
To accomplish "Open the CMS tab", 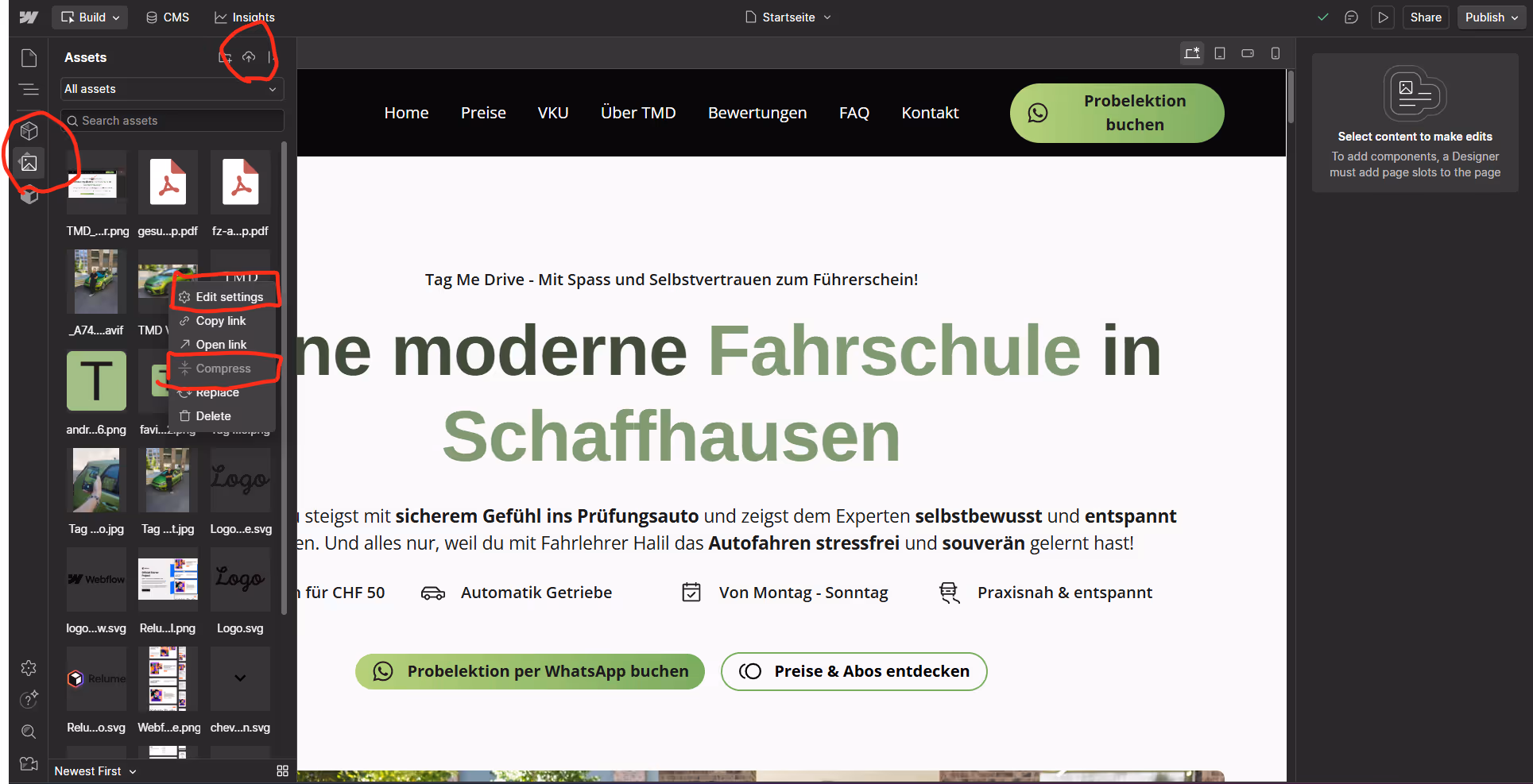I will (168, 17).
